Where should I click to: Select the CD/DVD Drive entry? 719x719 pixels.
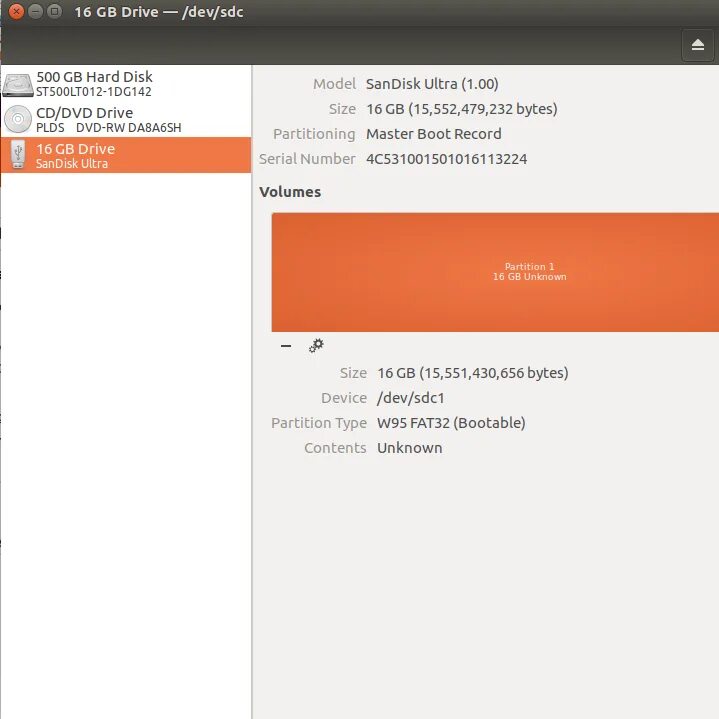126,119
